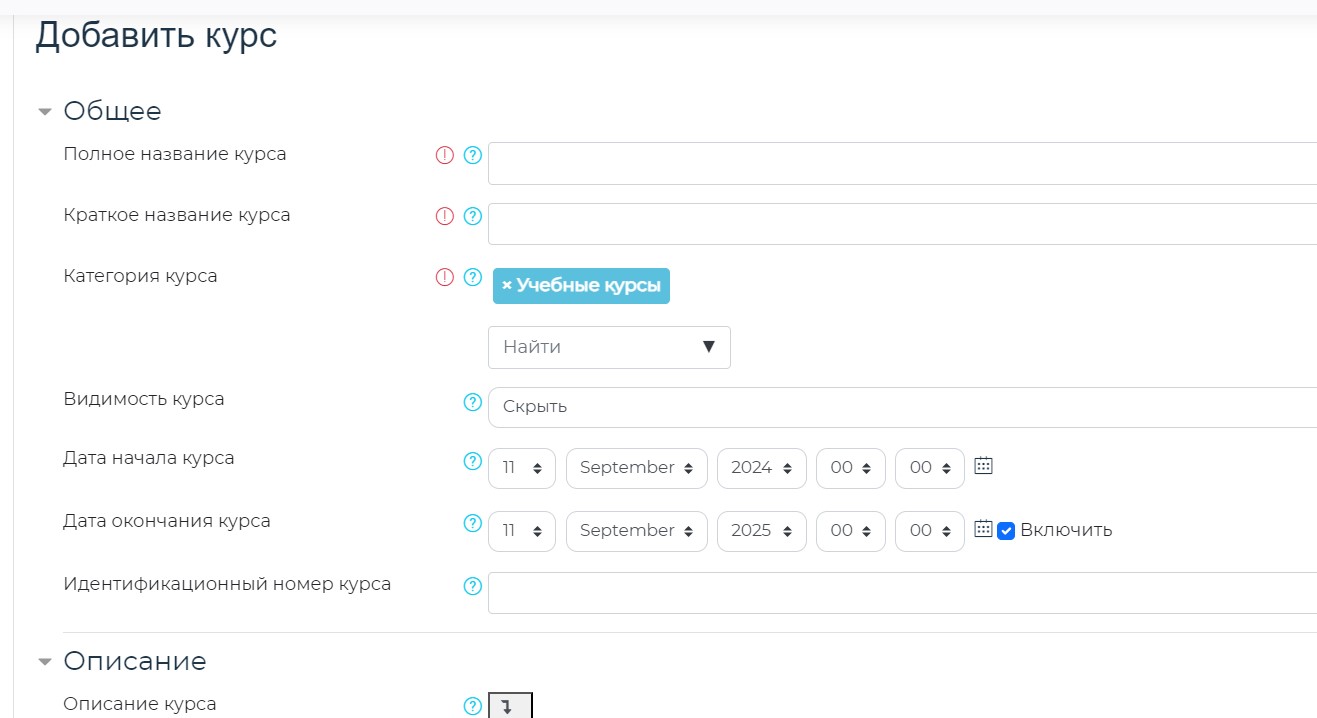Open help for Категория курса

[473, 277]
